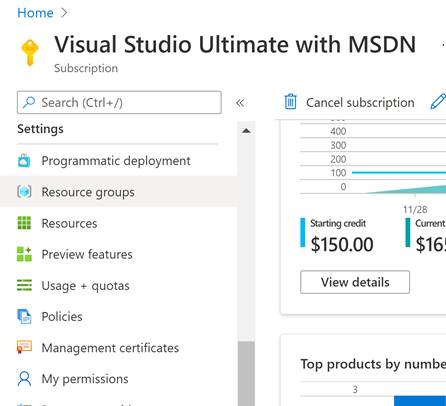This screenshot has width=446, height=406.
Task: Click the Resource groups cube icon
Action: pyautogui.click(x=24, y=192)
